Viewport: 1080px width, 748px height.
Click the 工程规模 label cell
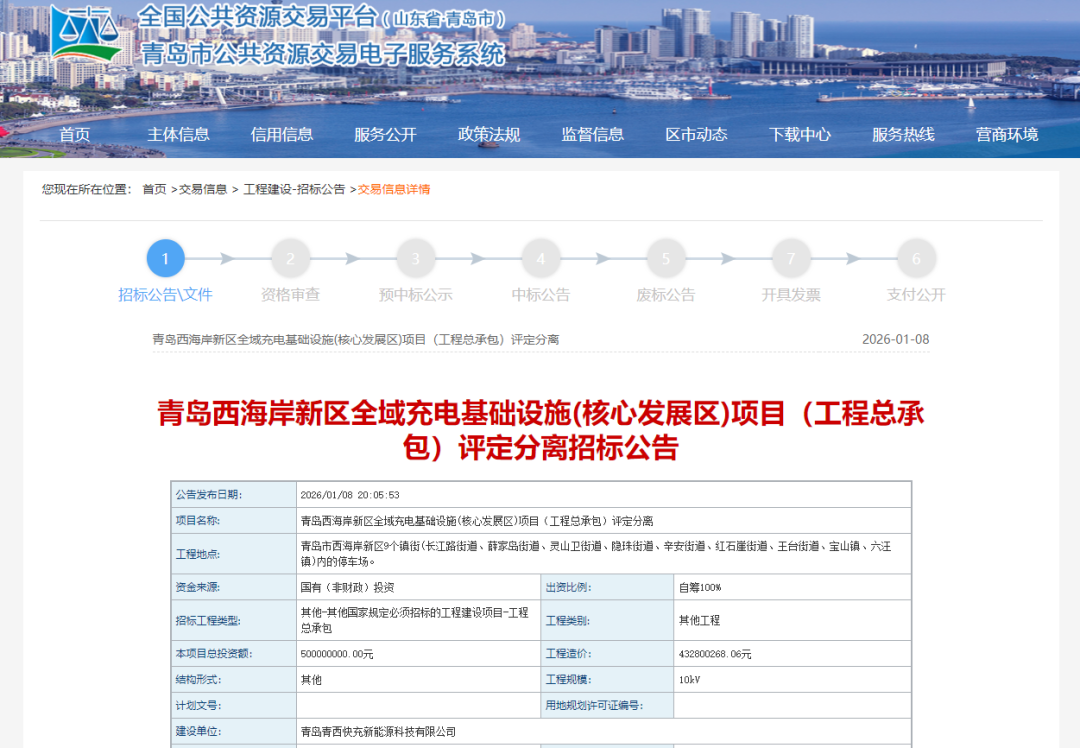click(x=607, y=680)
